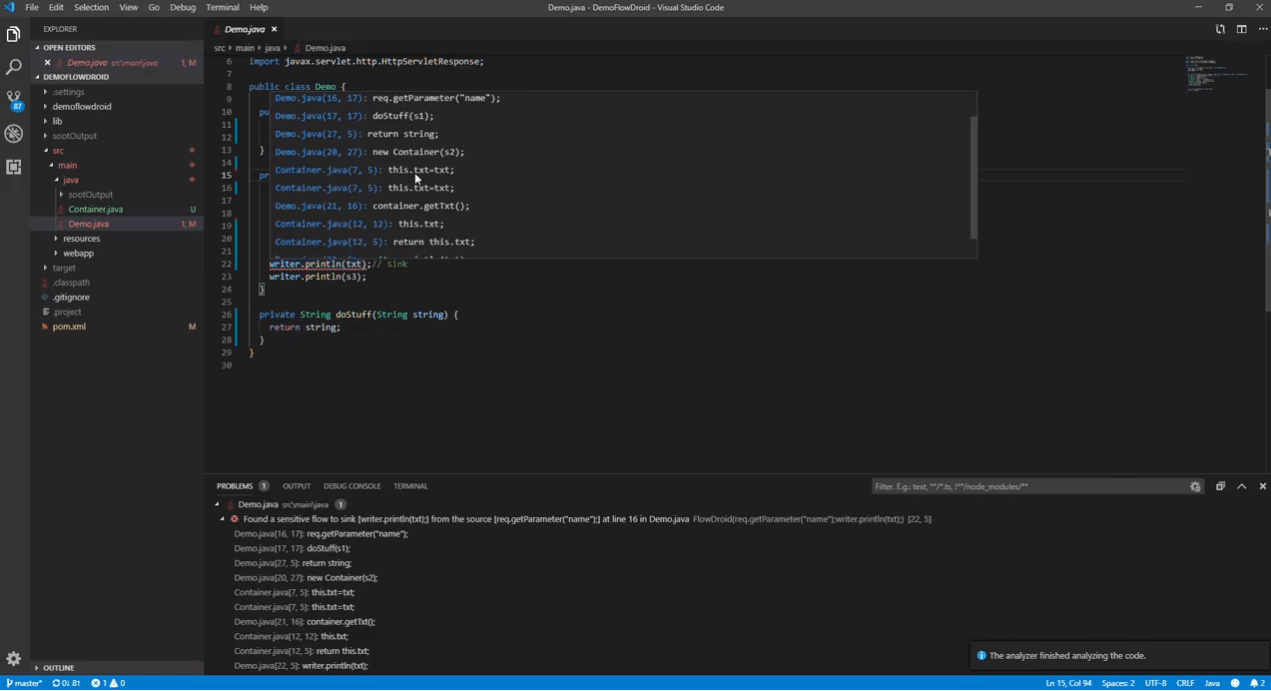Open the Explorer view in activity bar
The width and height of the screenshot is (1271, 691).
(x=14, y=35)
